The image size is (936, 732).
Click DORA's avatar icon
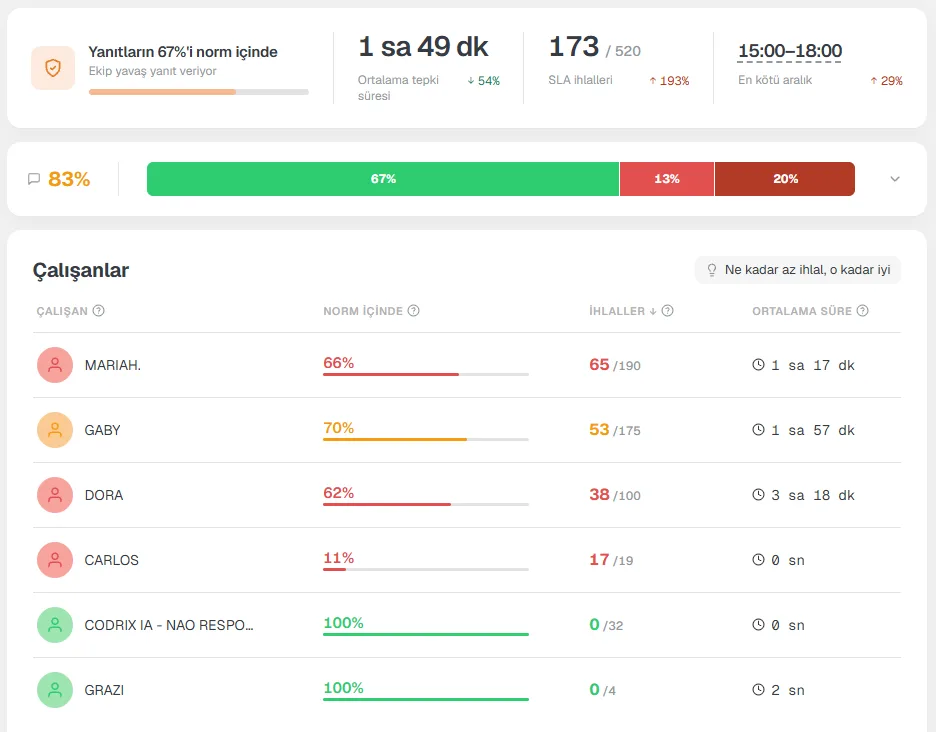tap(55, 495)
